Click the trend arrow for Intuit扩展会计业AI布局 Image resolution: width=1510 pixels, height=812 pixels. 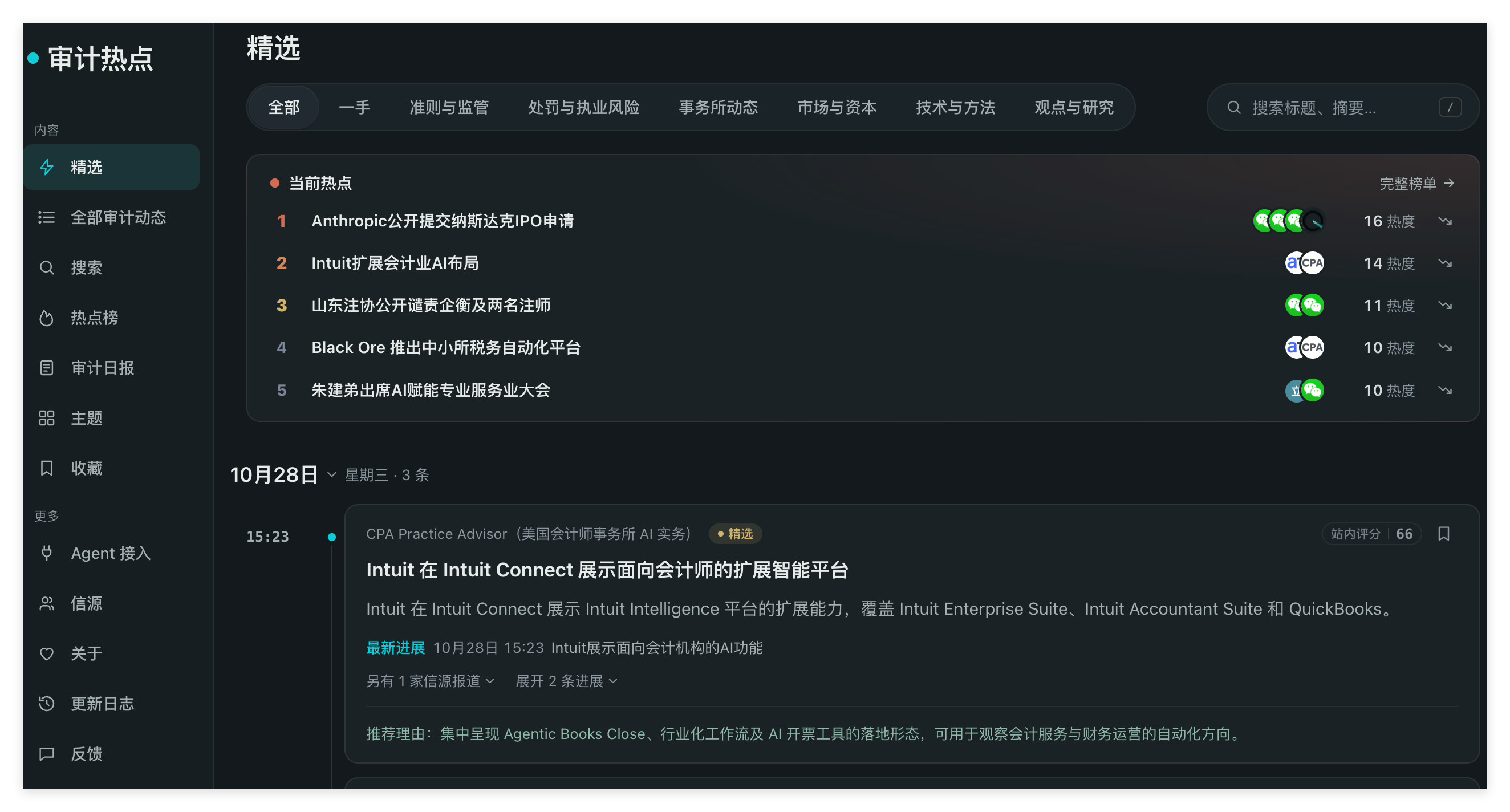[x=1445, y=263]
